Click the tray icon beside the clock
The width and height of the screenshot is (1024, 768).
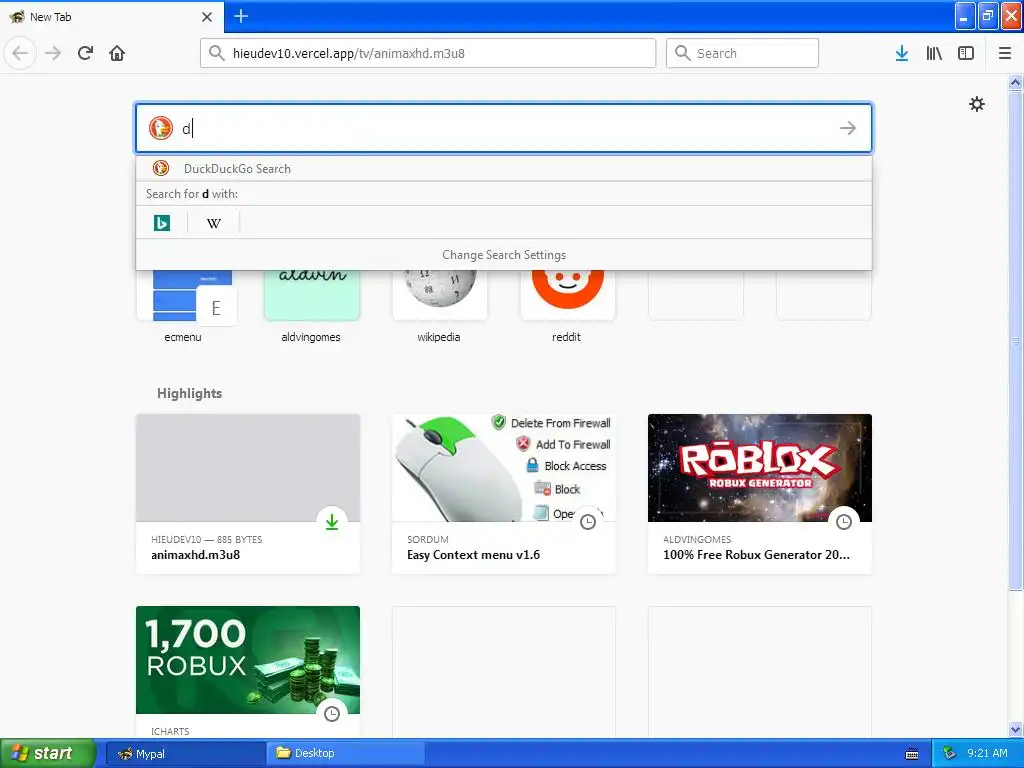point(950,754)
